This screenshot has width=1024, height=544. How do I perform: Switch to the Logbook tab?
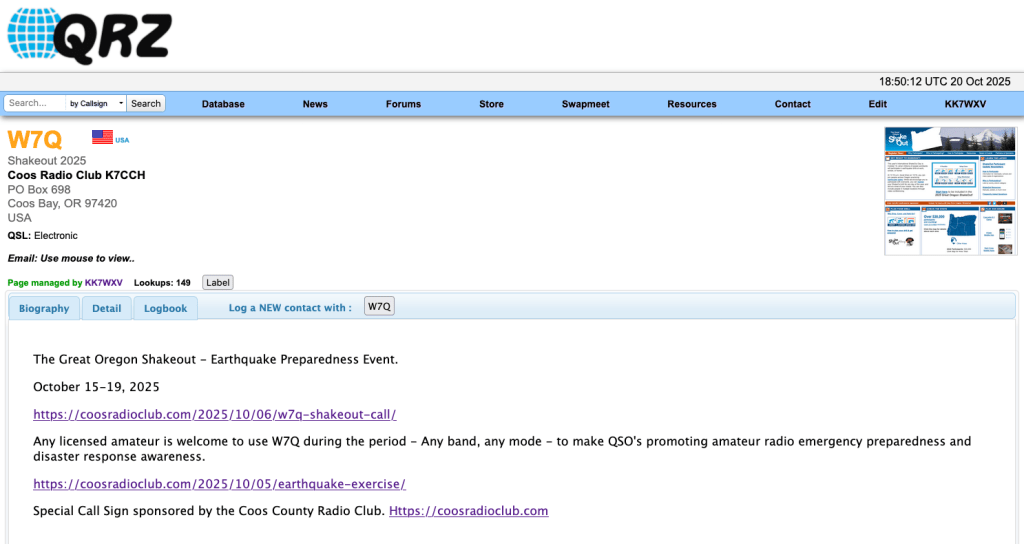165,308
